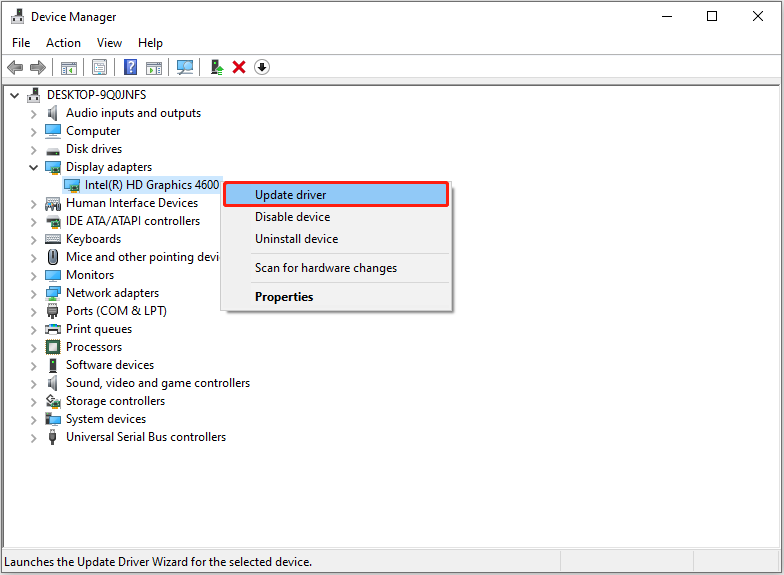
Task: Select the Network adapters label
Action: coord(112,293)
